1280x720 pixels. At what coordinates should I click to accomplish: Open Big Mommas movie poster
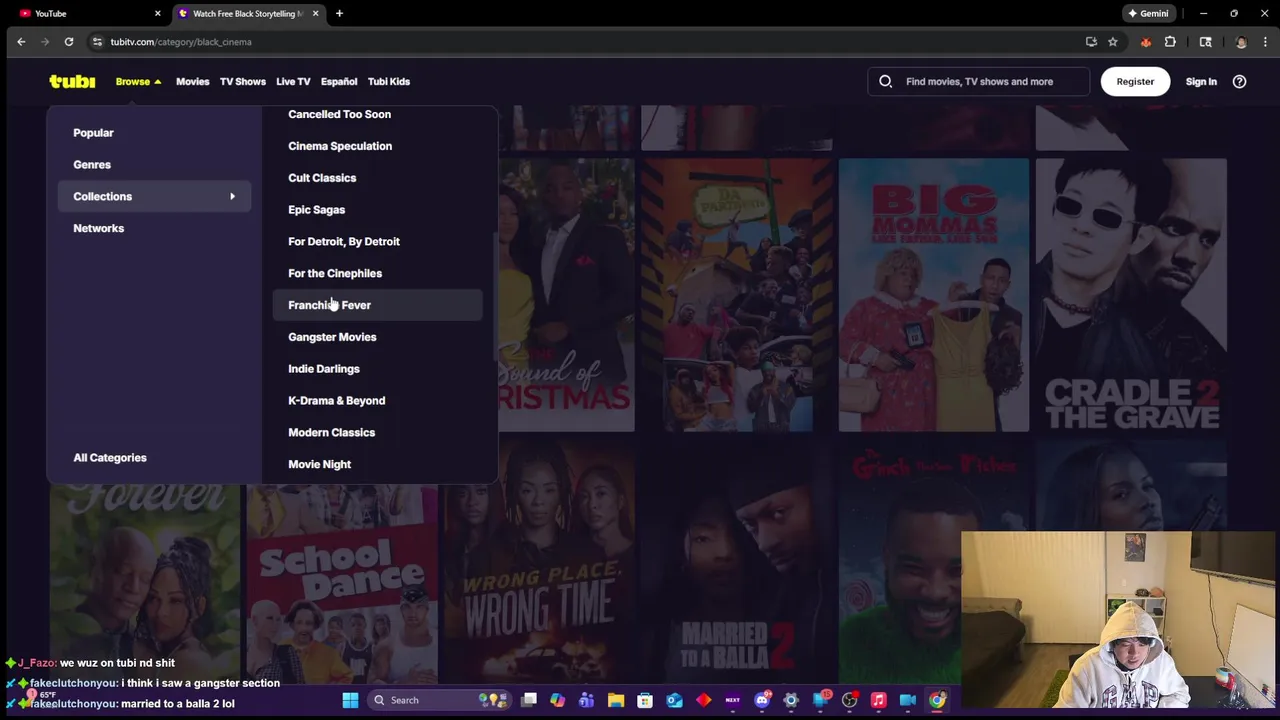pyautogui.click(x=933, y=295)
